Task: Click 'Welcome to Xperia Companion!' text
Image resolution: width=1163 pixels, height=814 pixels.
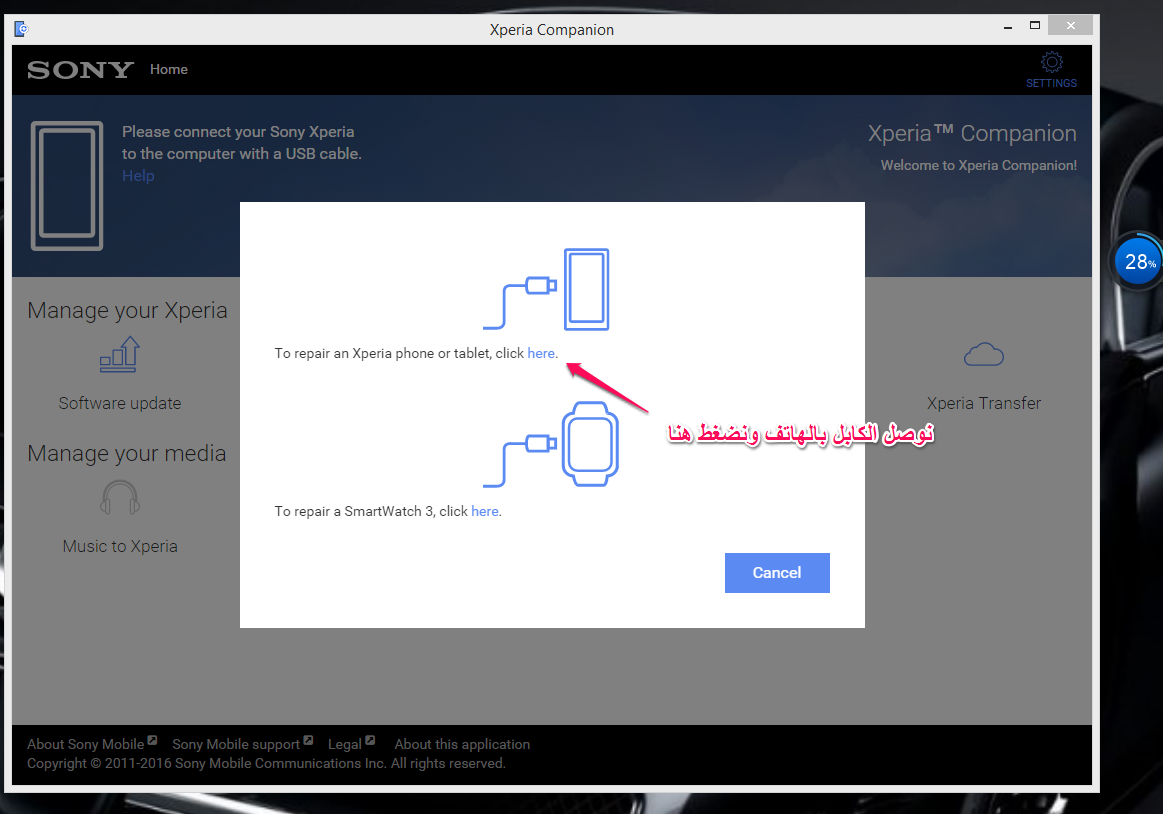Action: click(x=978, y=165)
